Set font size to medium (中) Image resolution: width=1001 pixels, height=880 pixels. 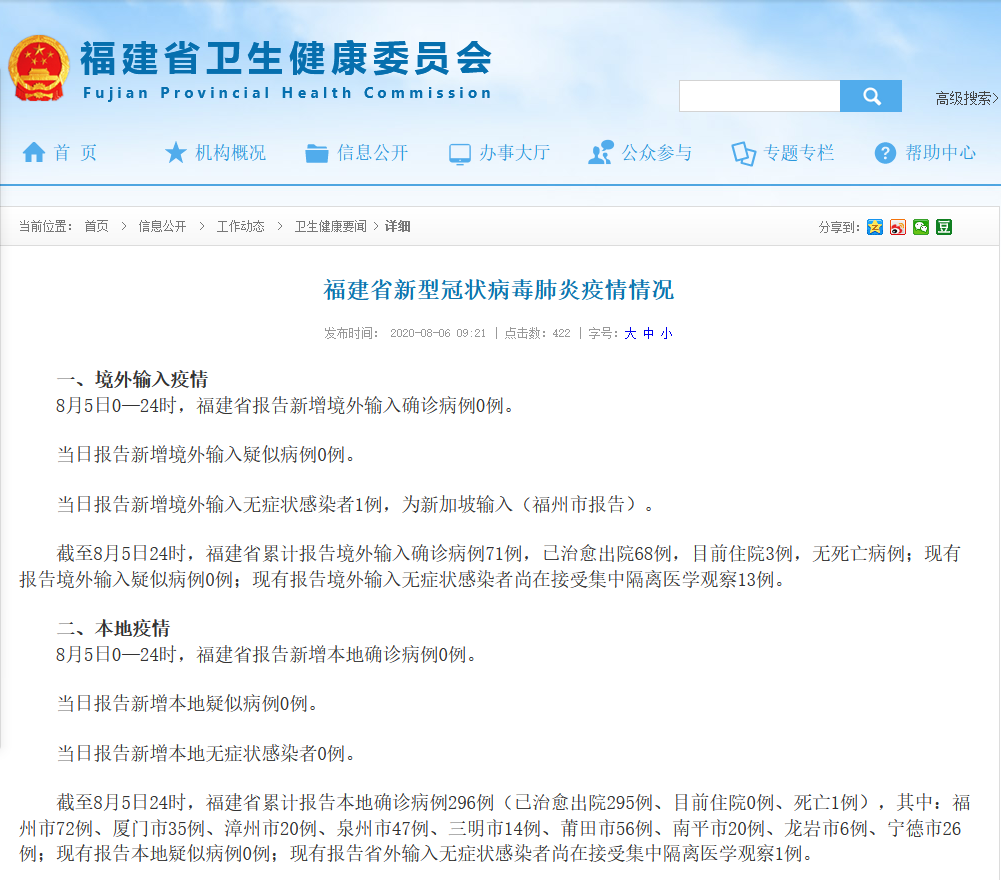tap(648, 333)
